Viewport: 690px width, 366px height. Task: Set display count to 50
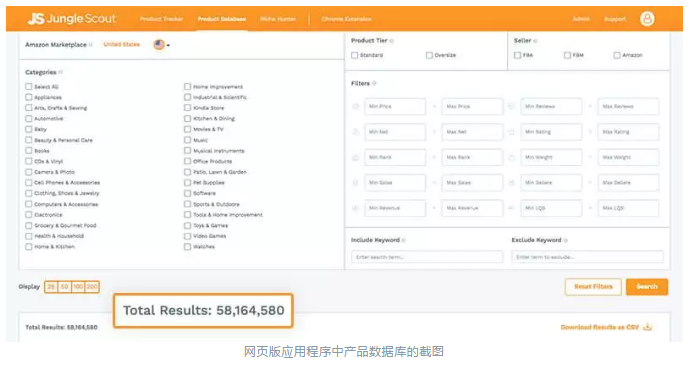pos(65,287)
